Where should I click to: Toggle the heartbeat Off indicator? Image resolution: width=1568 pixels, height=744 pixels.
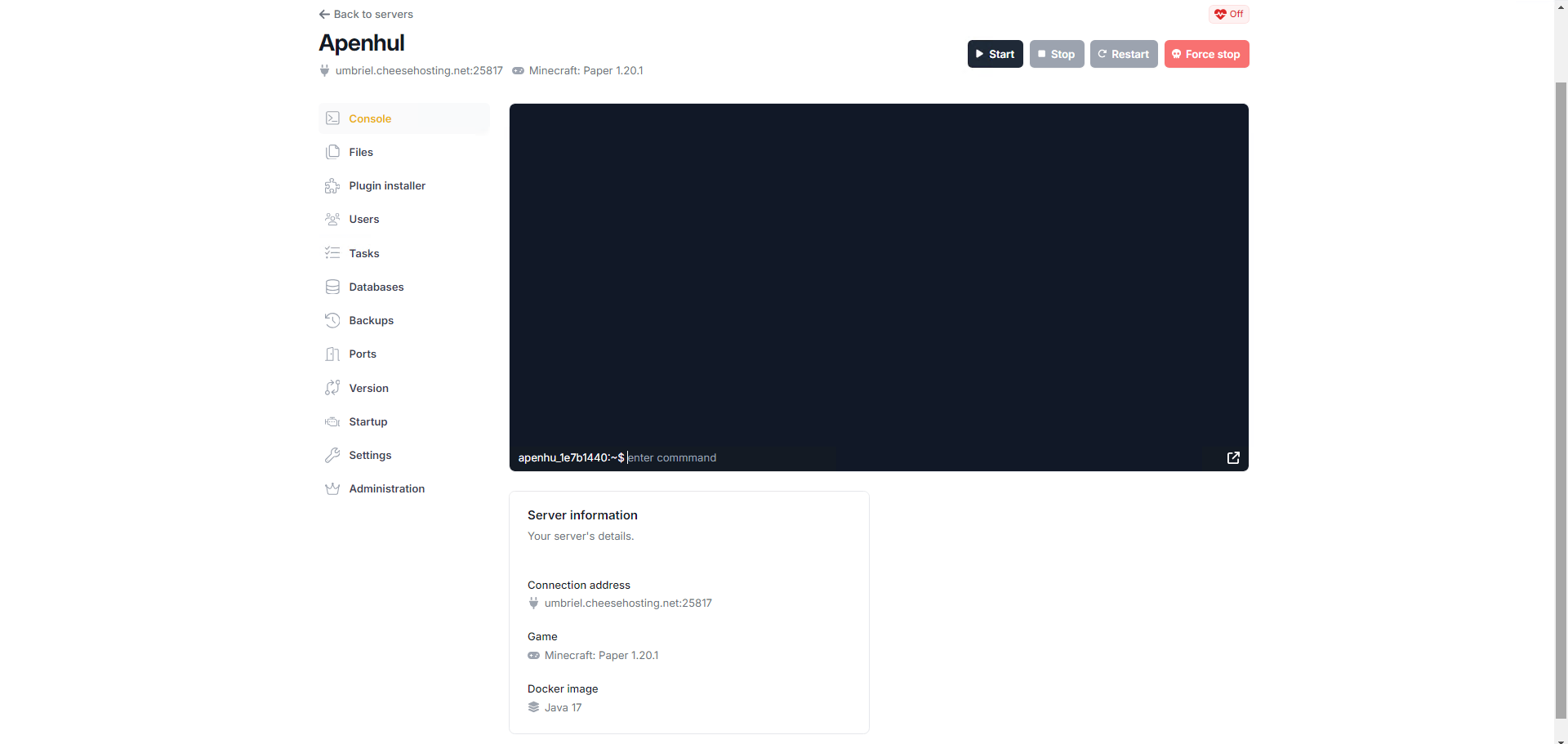pyautogui.click(x=1228, y=14)
